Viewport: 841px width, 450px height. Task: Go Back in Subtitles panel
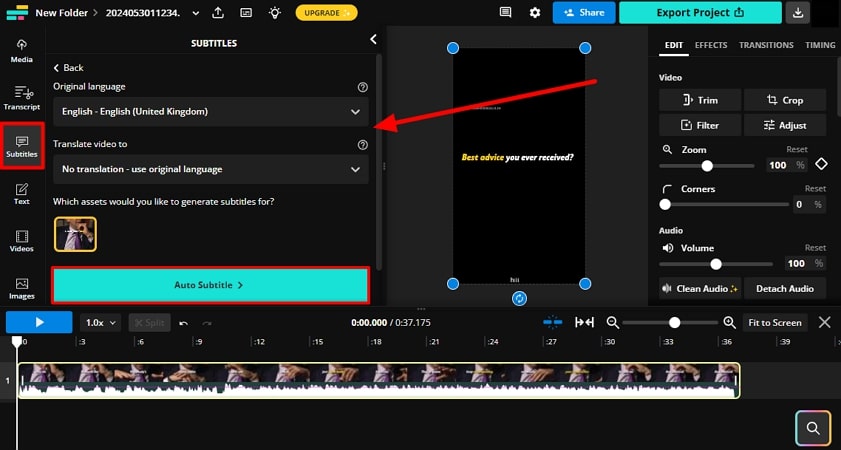[x=68, y=68]
